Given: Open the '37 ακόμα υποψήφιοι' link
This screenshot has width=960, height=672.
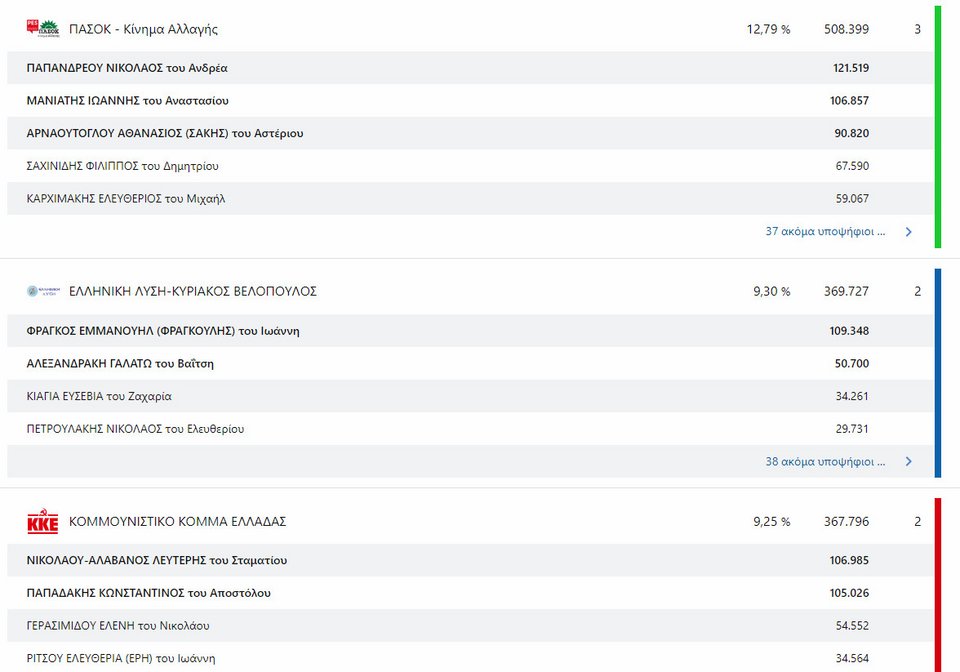Looking at the screenshot, I should pos(825,231).
